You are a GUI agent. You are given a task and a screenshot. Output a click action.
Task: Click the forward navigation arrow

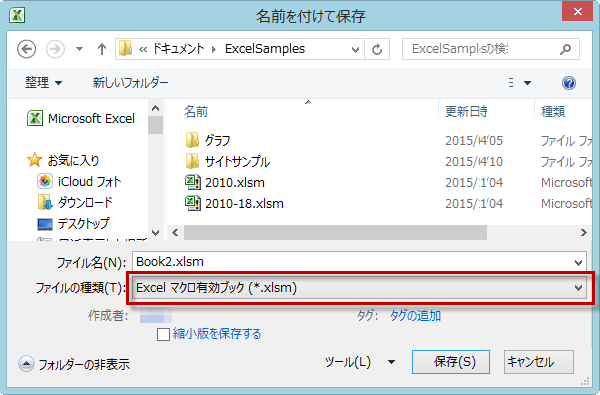pyautogui.click(x=55, y=49)
